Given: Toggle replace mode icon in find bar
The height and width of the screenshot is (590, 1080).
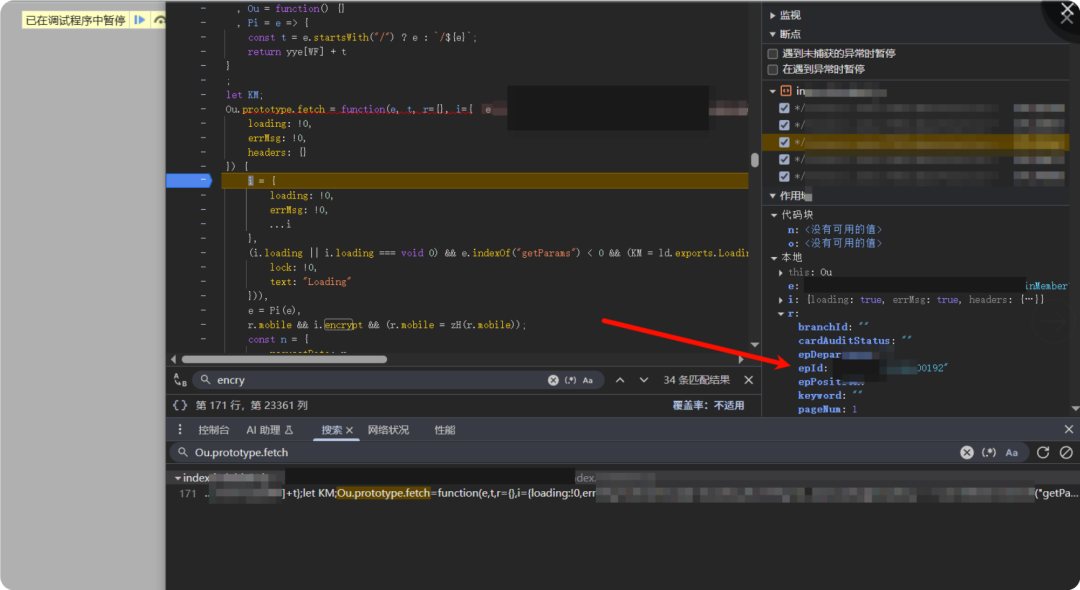Looking at the screenshot, I should tap(180, 380).
